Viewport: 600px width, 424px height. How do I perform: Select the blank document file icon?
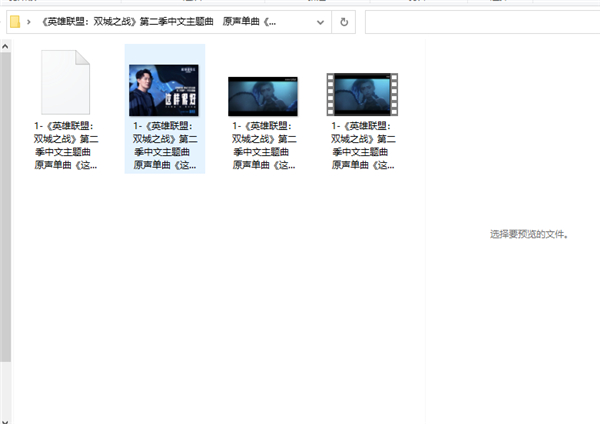[65, 83]
